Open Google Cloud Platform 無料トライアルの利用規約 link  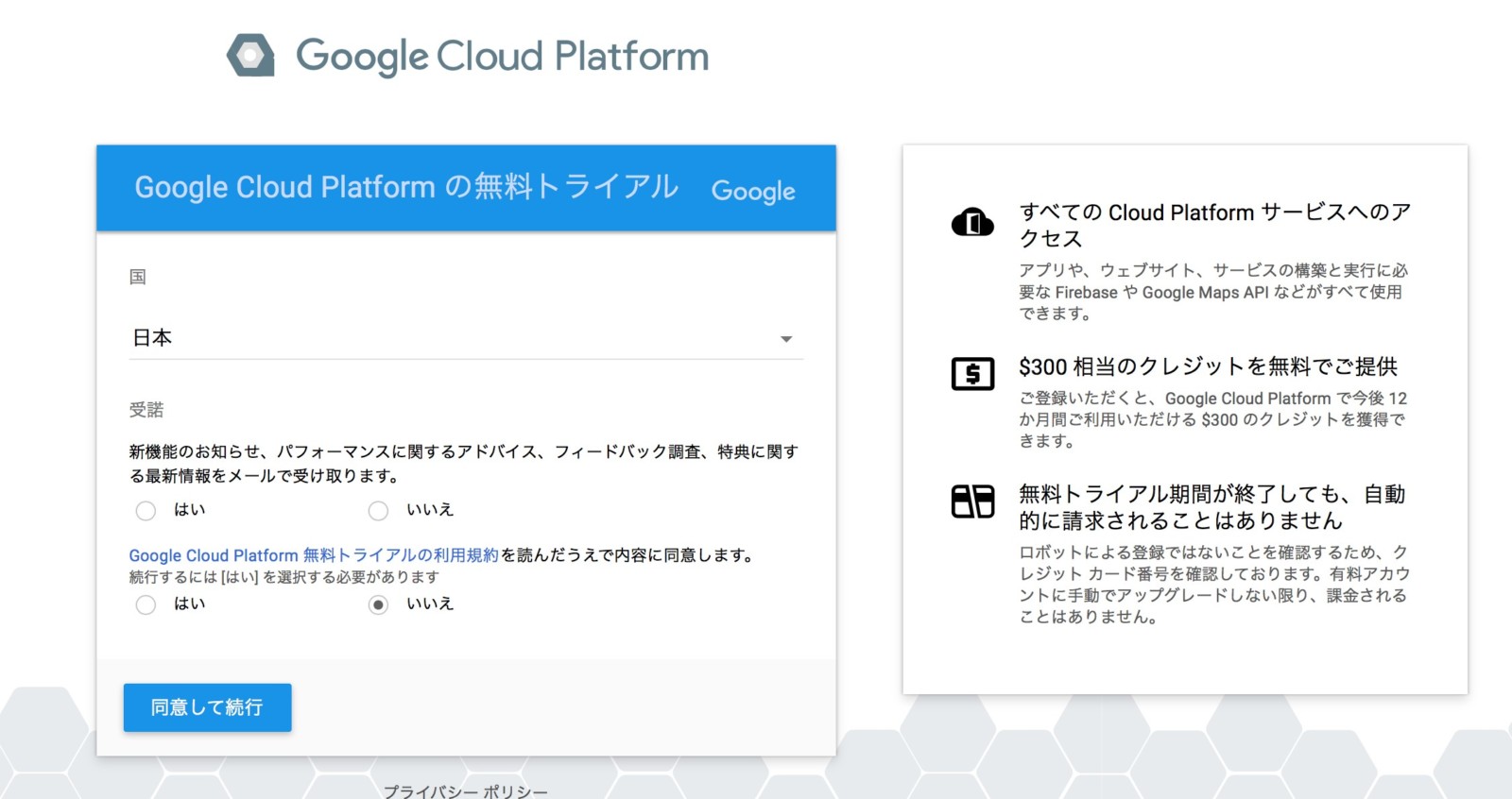click(x=314, y=555)
